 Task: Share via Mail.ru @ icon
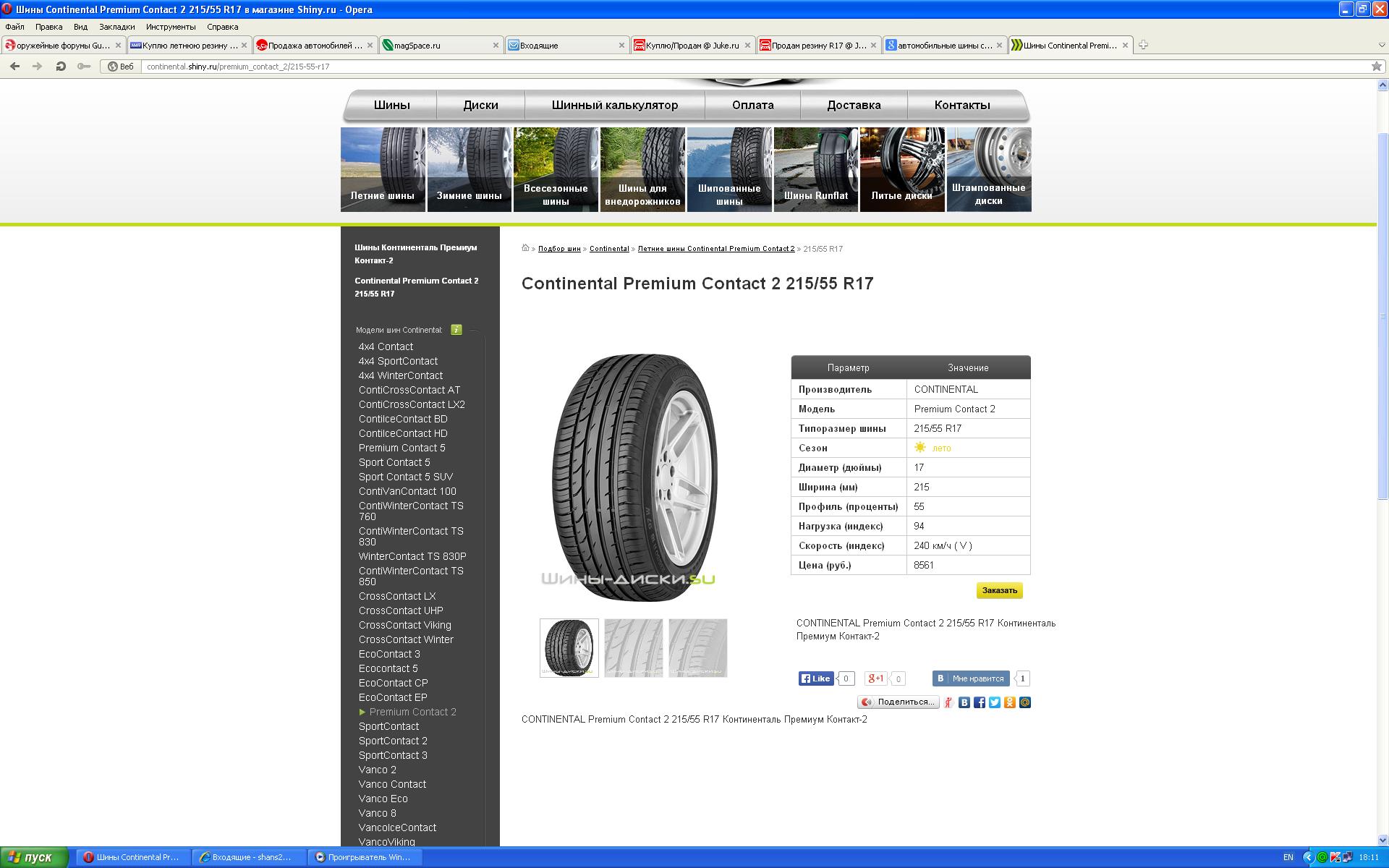[x=1025, y=702]
